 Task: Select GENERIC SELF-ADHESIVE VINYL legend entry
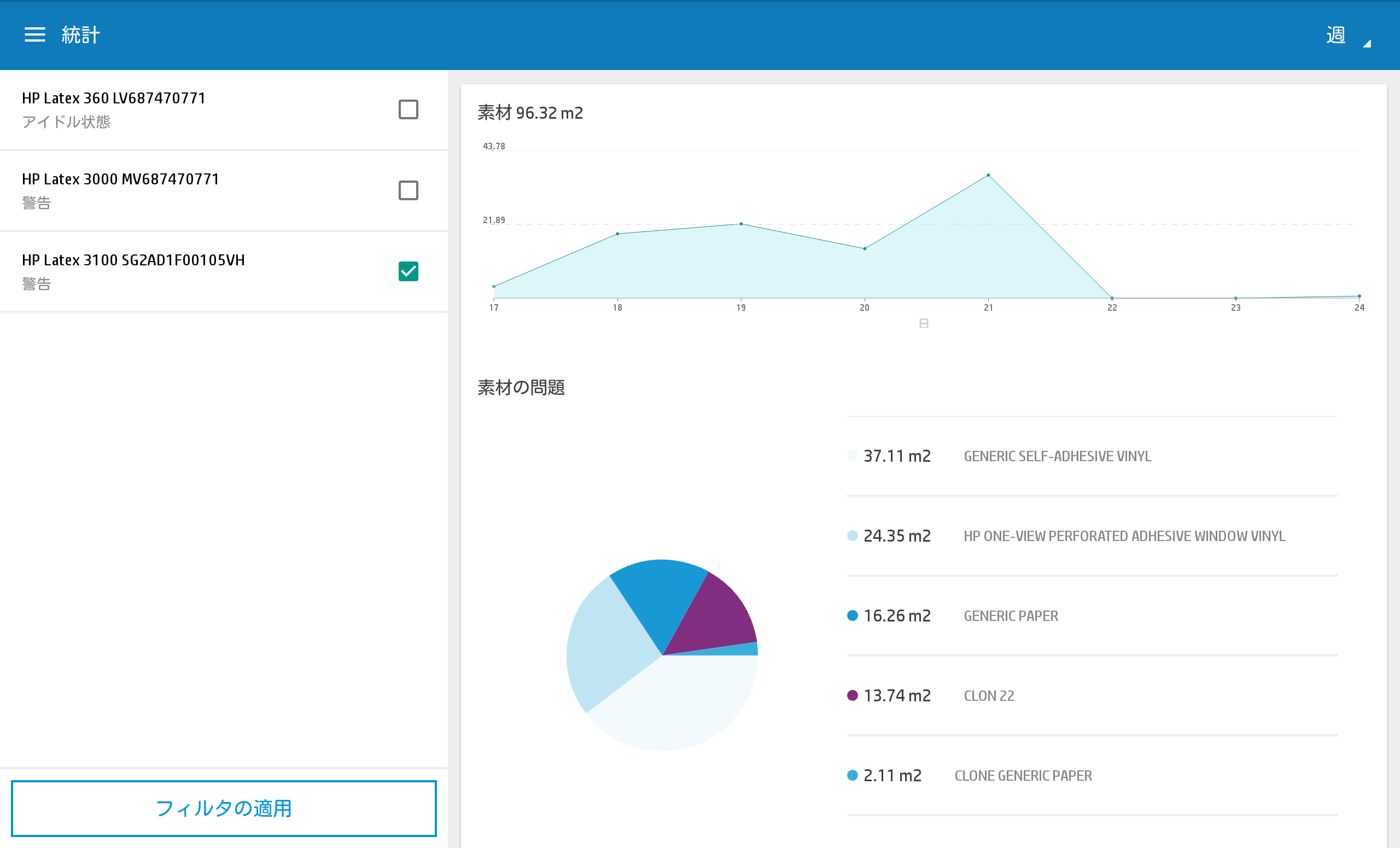[x=1058, y=456]
